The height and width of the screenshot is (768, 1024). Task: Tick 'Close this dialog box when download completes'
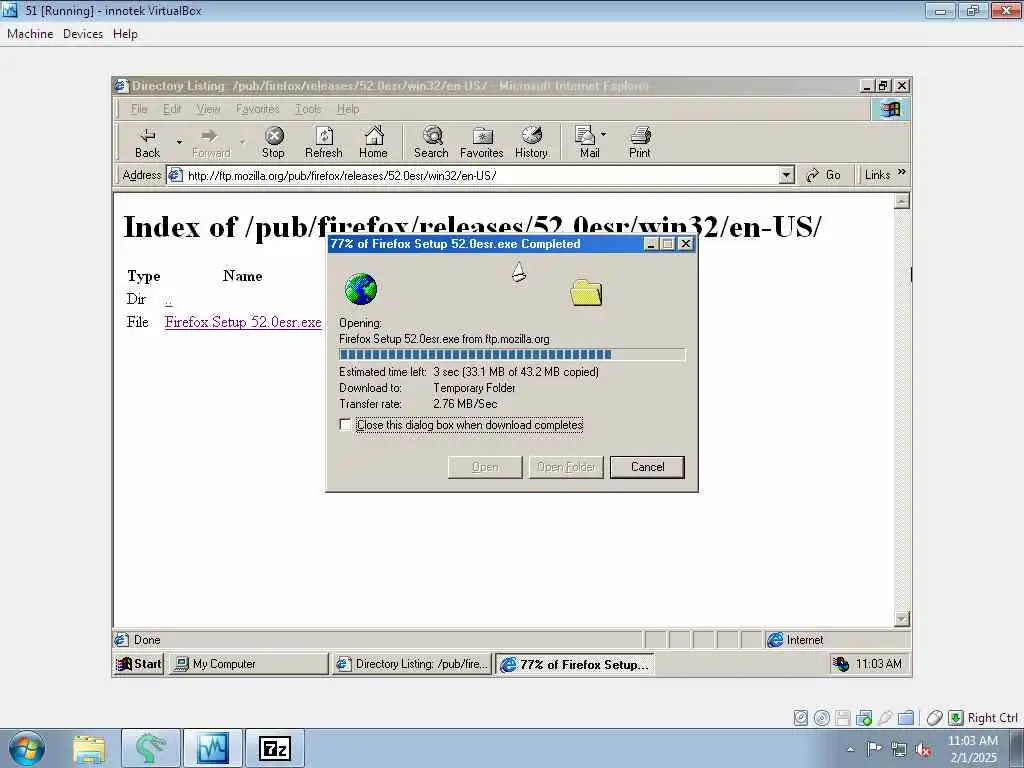345,424
